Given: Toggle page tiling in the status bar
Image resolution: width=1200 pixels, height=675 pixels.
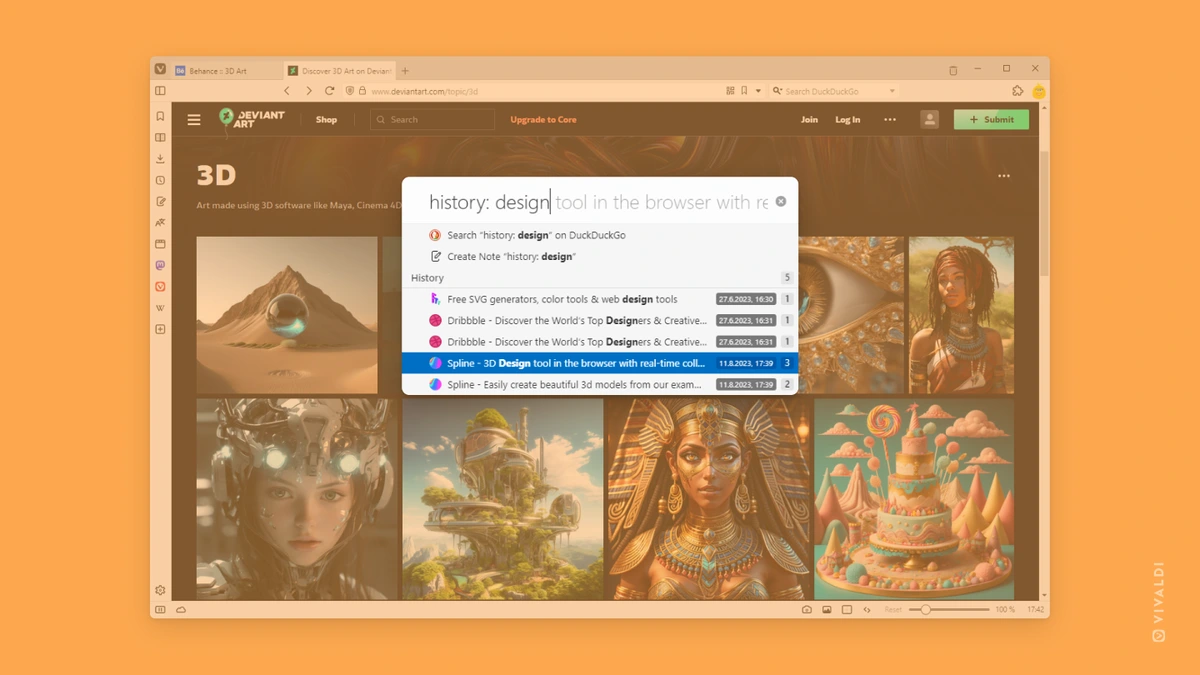Looking at the screenshot, I should 845,608.
